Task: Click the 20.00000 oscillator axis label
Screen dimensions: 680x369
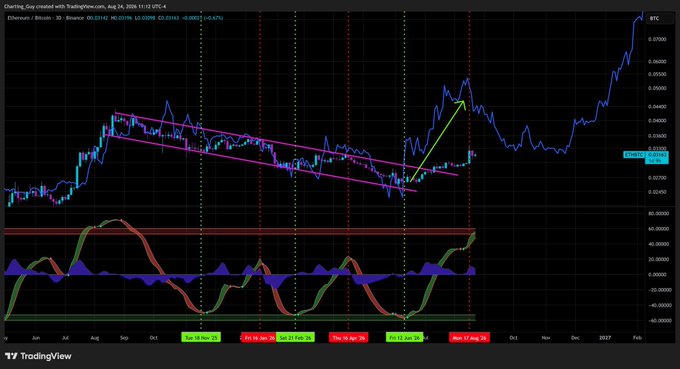Action: pos(658,259)
